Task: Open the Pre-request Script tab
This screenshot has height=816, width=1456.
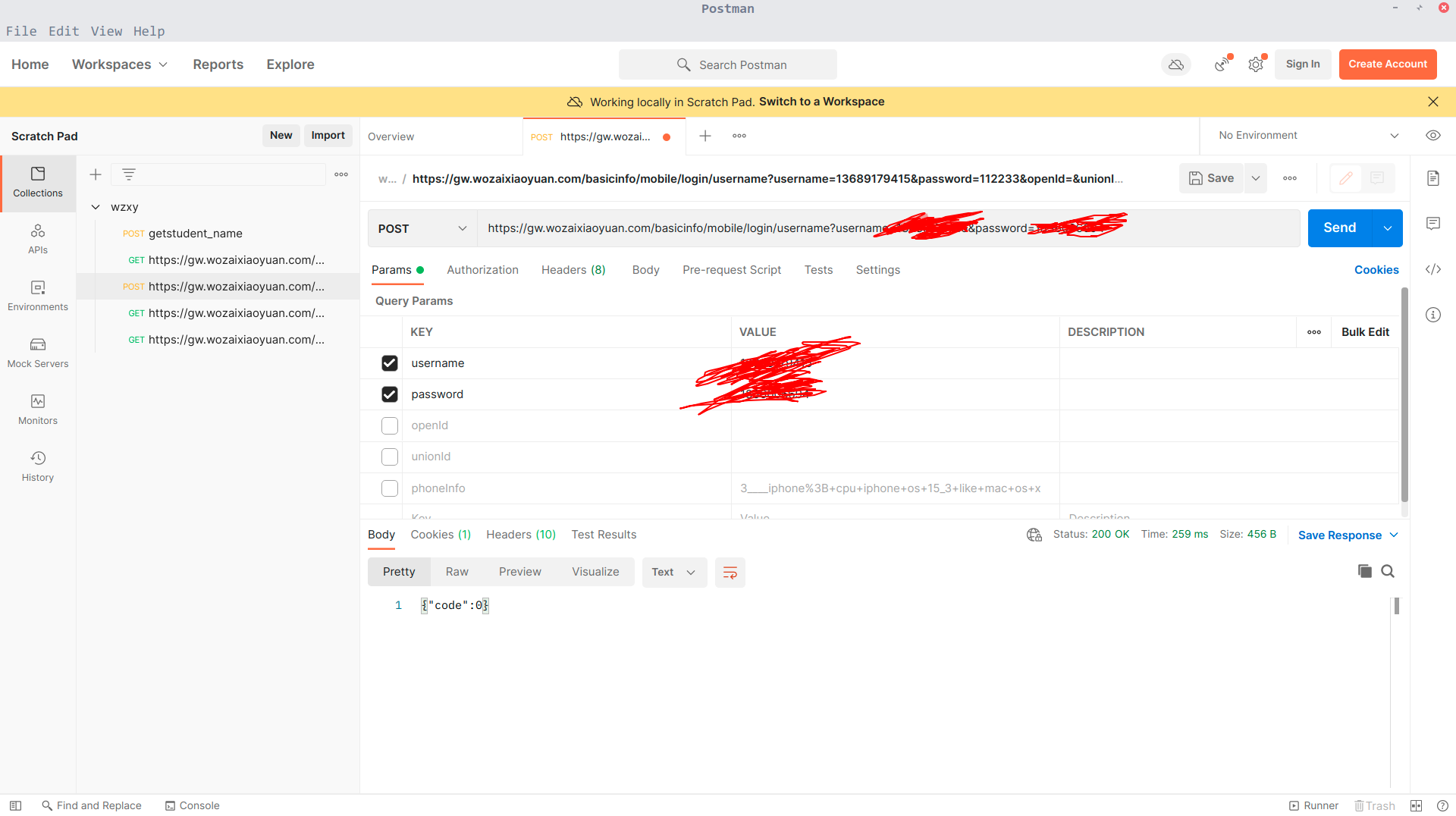Action: (731, 270)
